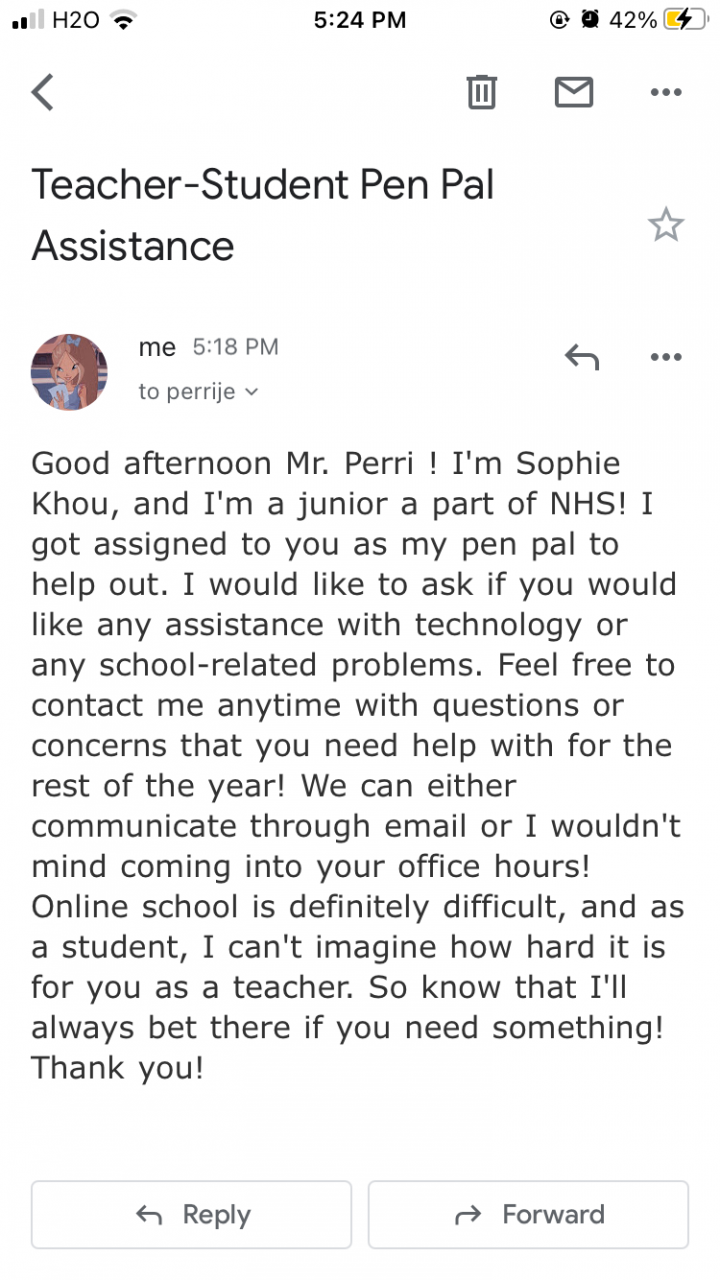Star the Teacher-Student Pen Pal email
This screenshot has width=720, height=1280.
(x=665, y=225)
